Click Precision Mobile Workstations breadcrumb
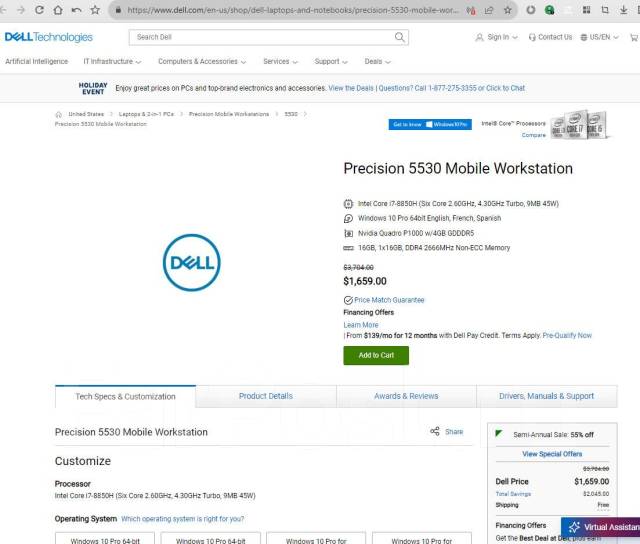The width and height of the screenshot is (640, 544). pyautogui.click(x=229, y=114)
